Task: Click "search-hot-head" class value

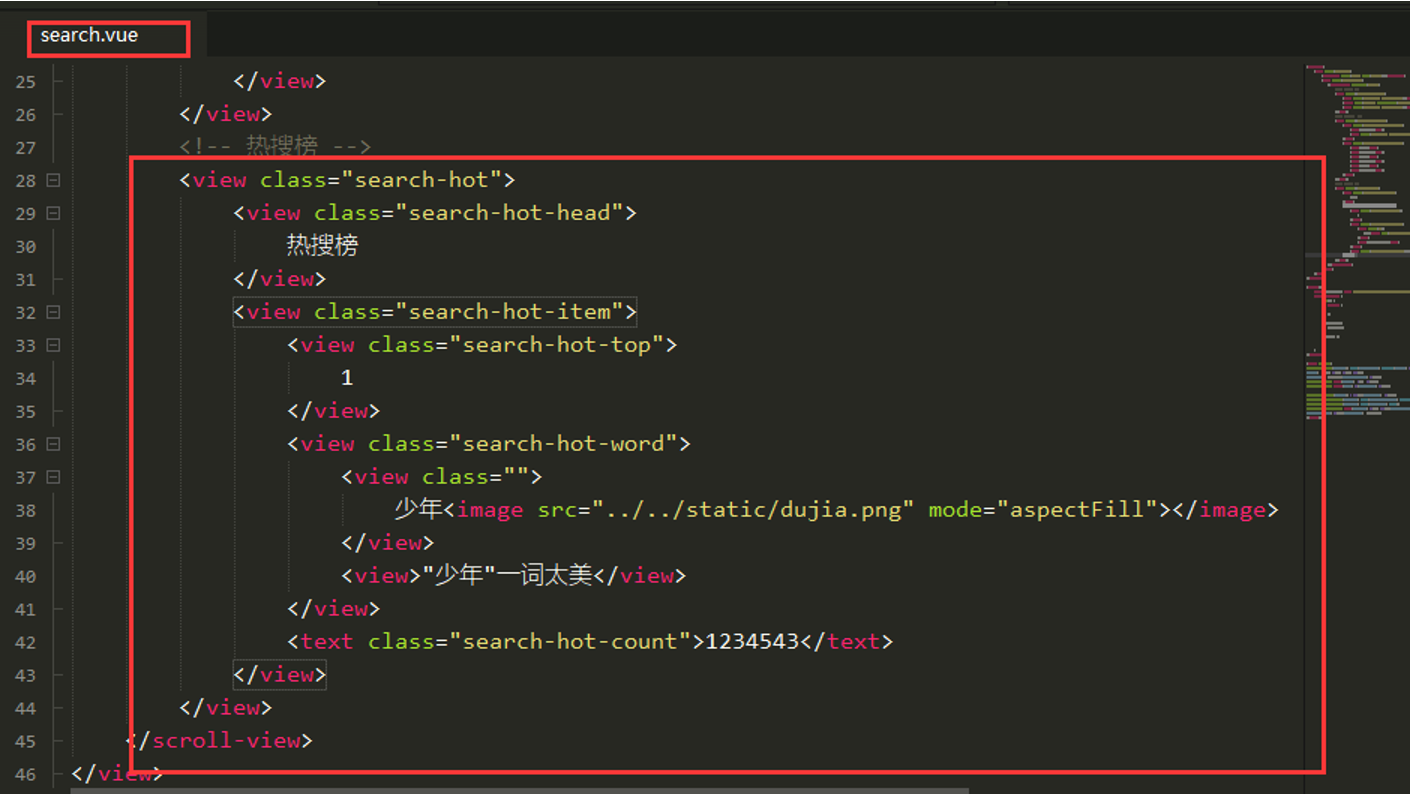Action: pyautogui.click(x=509, y=213)
